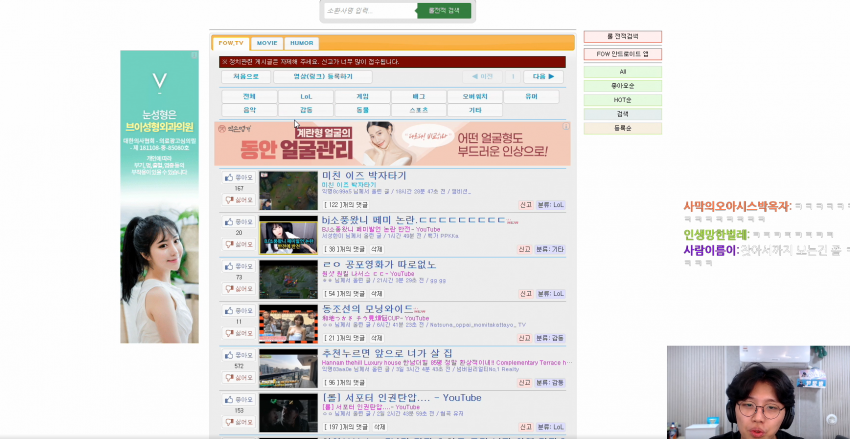The height and width of the screenshot is (439, 850).
Task: Click 영상(링크) 등록하기 button
Action: [x=323, y=77]
